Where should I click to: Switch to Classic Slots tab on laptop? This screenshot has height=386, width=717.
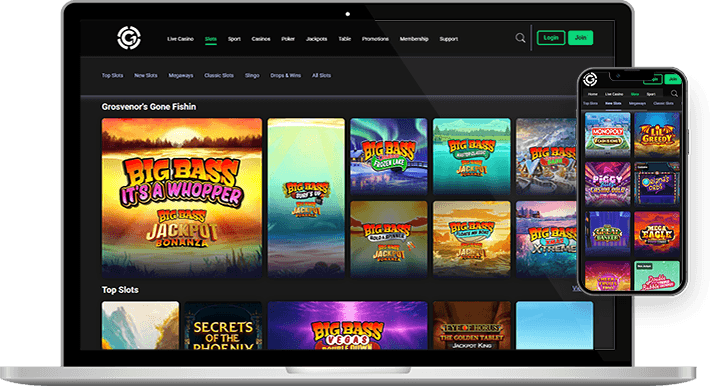[x=219, y=75]
